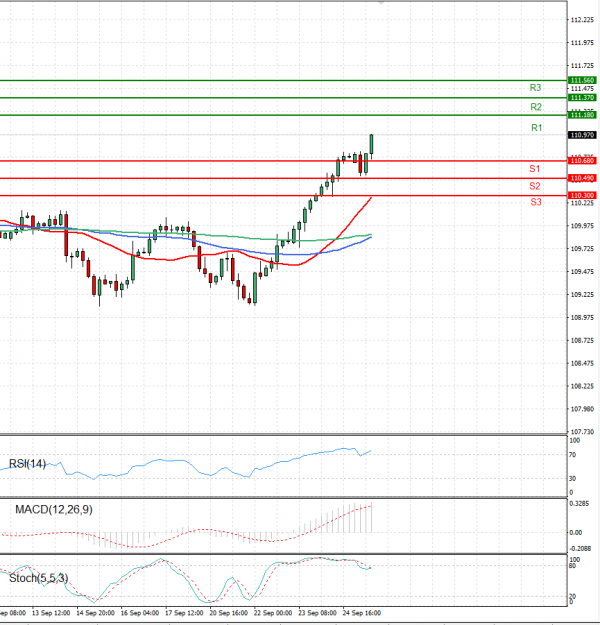Click the R3 resistance label
This screenshot has height=625, width=600.
(535, 88)
